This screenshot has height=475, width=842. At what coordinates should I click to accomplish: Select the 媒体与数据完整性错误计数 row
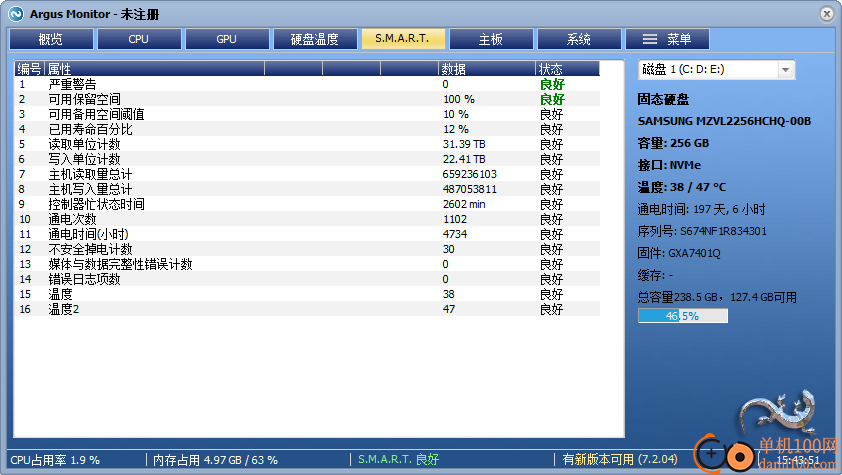307,265
